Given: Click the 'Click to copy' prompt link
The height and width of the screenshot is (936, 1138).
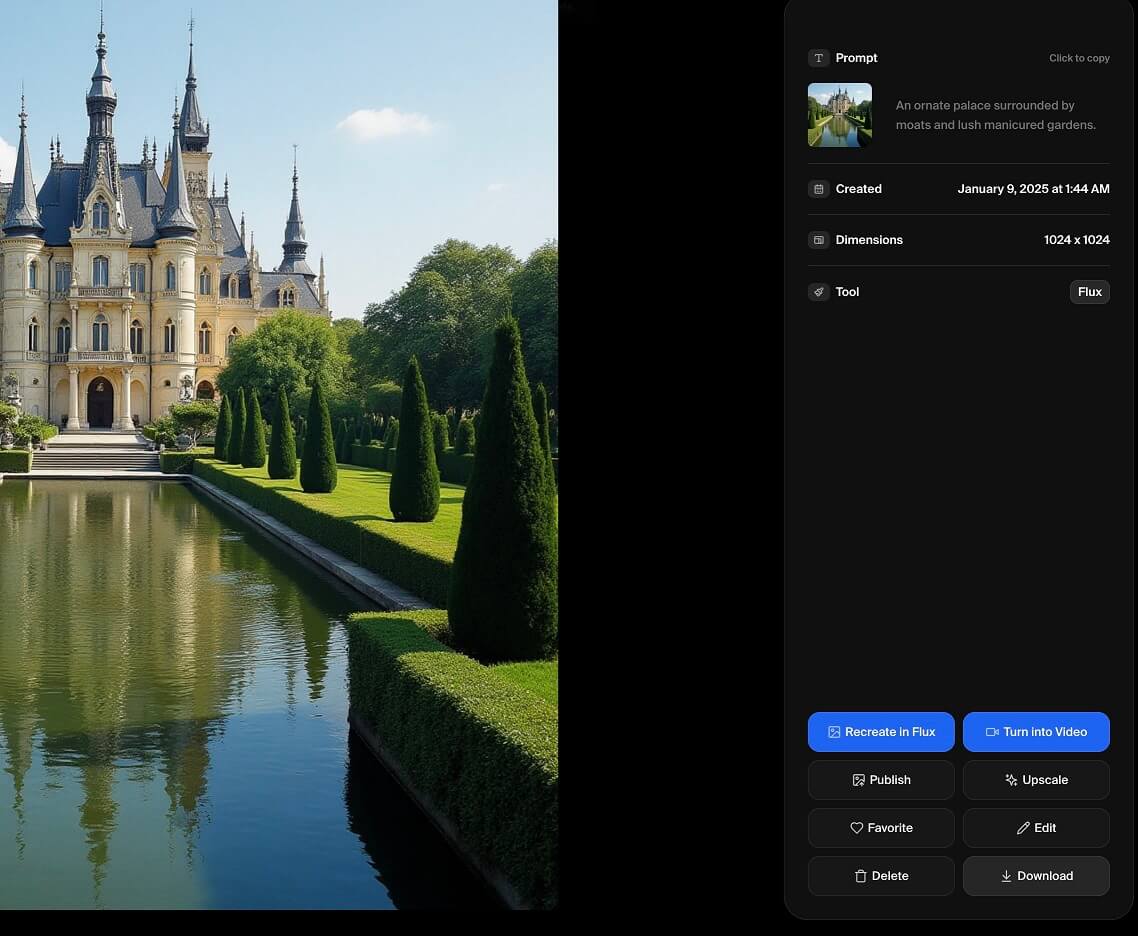Looking at the screenshot, I should pyautogui.click(x=1079, y=58).
